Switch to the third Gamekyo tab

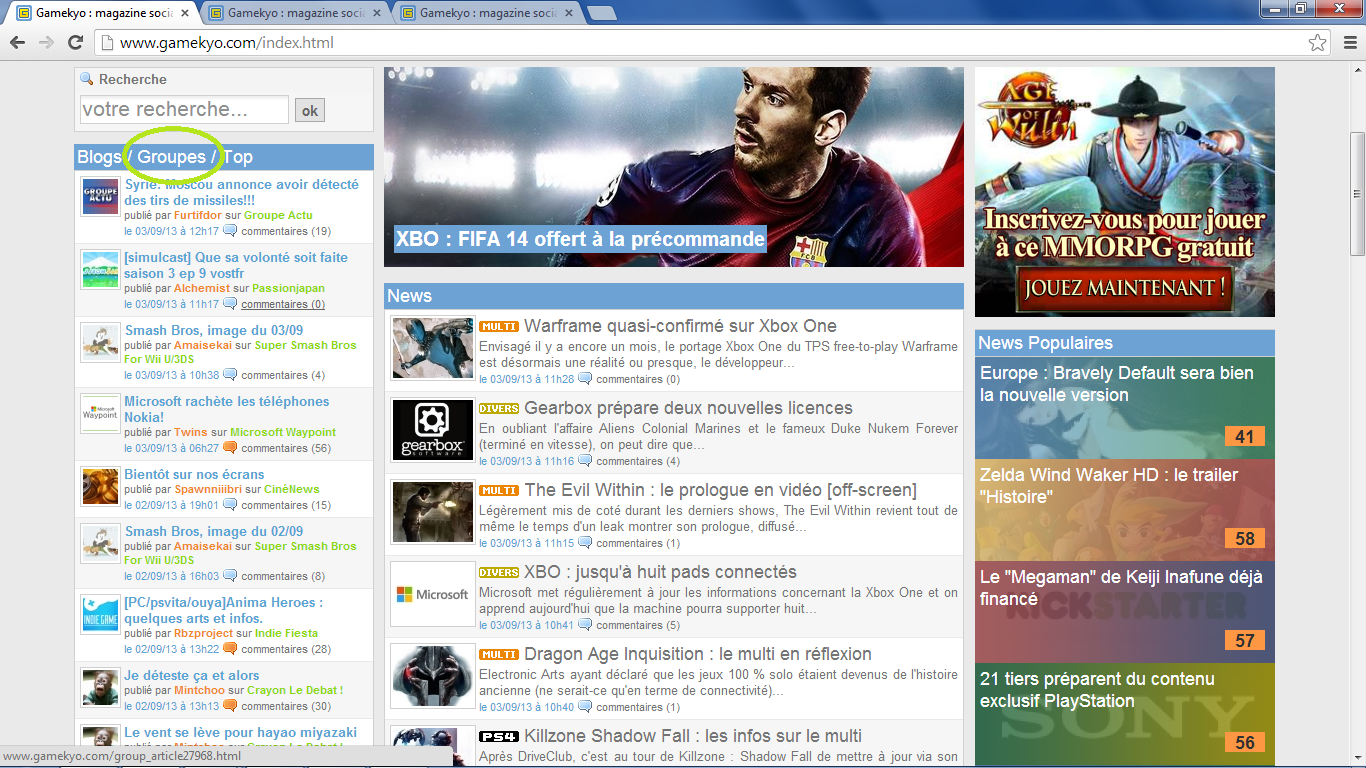click(487, 13)
